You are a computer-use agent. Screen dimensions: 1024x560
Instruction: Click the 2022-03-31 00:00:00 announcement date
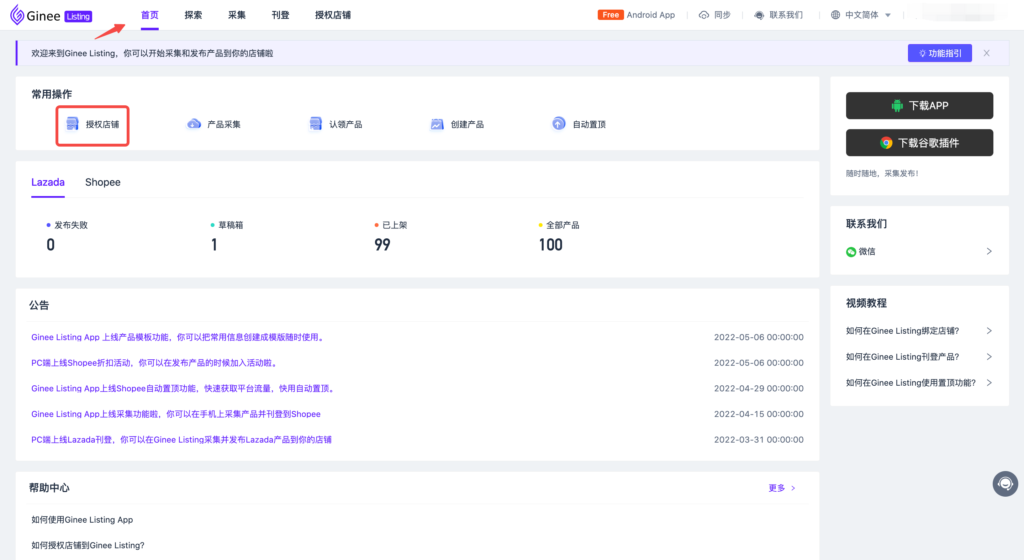[758, 440]
